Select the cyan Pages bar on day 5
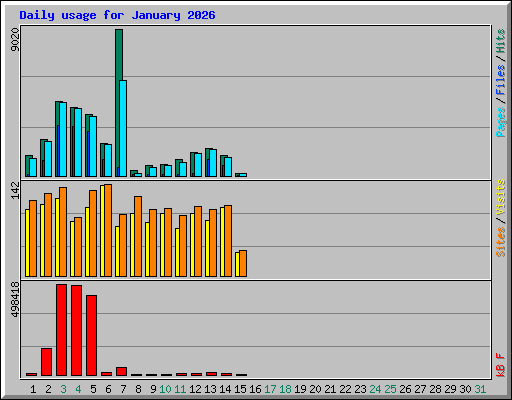The width and height of the screenshot is (512, 400). pos(93,146)
